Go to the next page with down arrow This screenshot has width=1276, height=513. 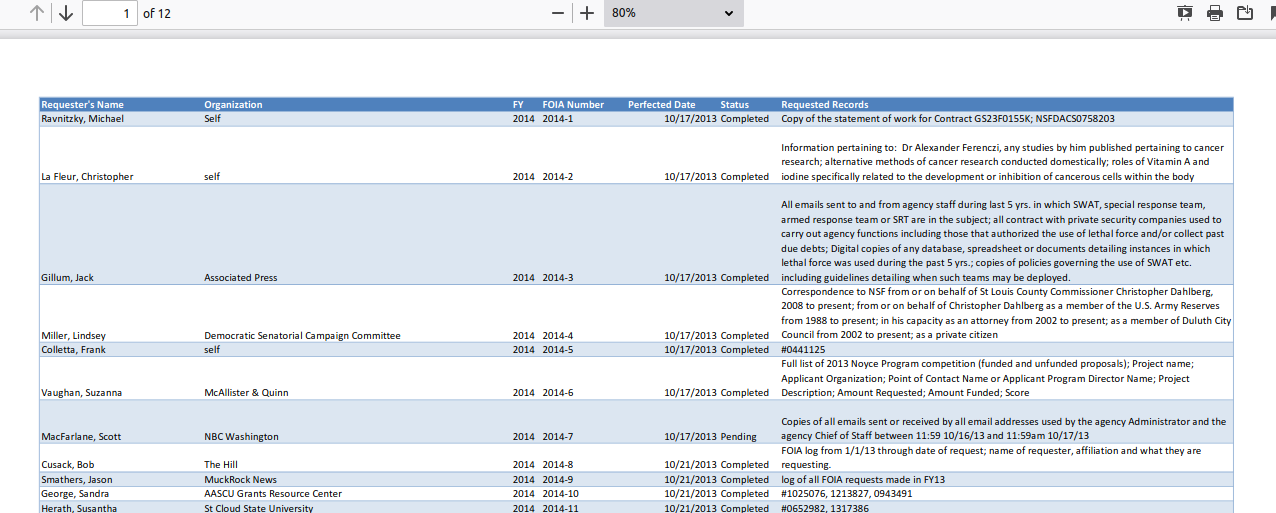click(x=66, y=13)
